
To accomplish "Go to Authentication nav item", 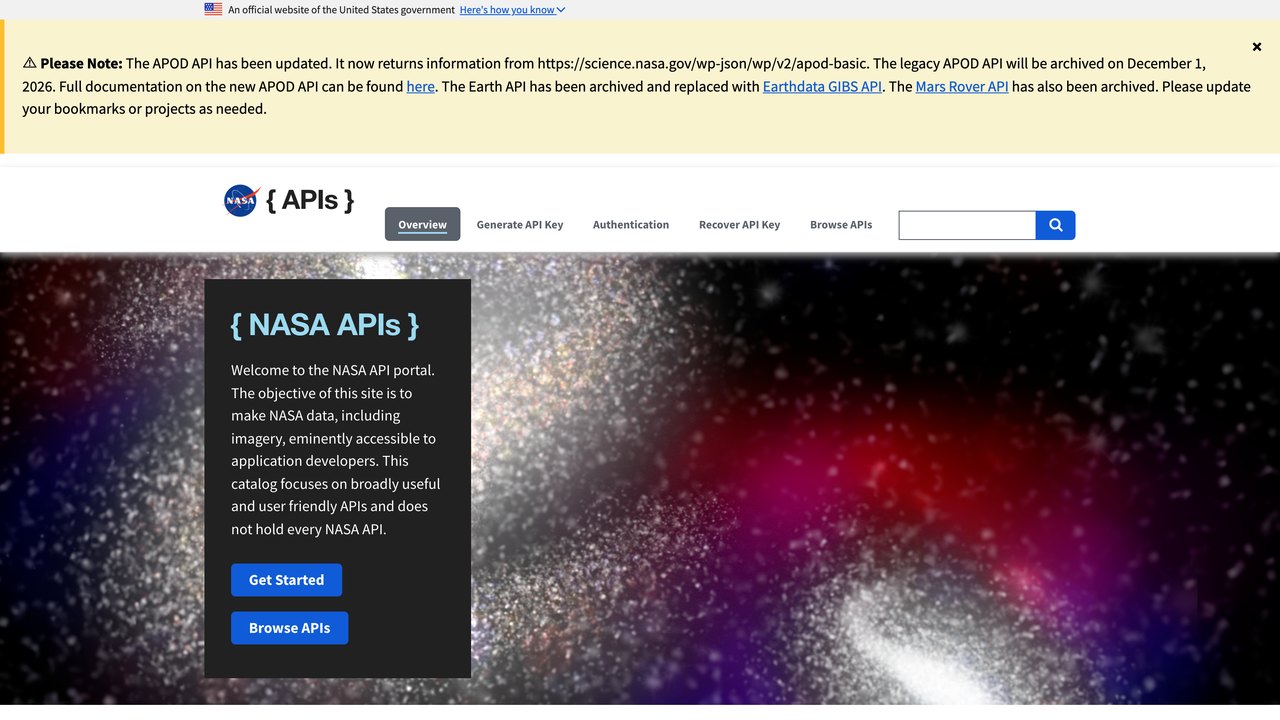I will 631,225.
